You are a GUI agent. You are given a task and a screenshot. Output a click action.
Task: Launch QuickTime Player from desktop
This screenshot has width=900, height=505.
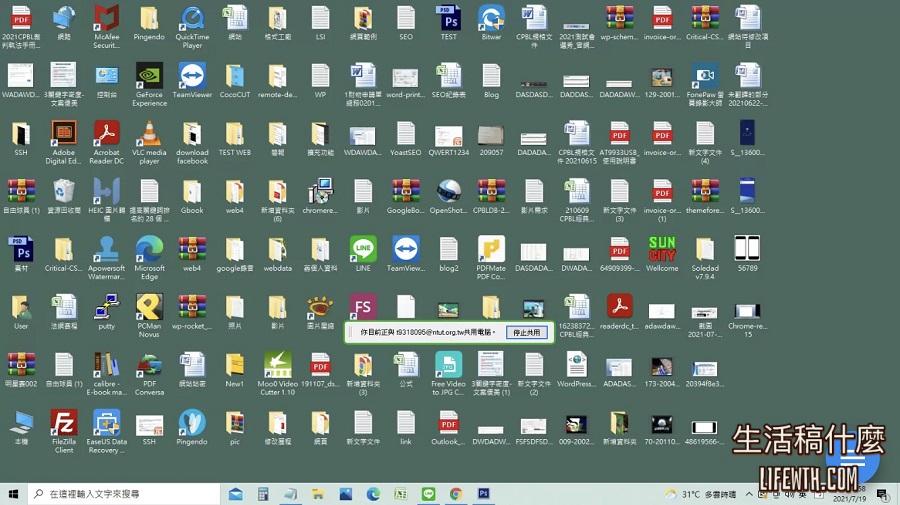(x=192, y=26)
